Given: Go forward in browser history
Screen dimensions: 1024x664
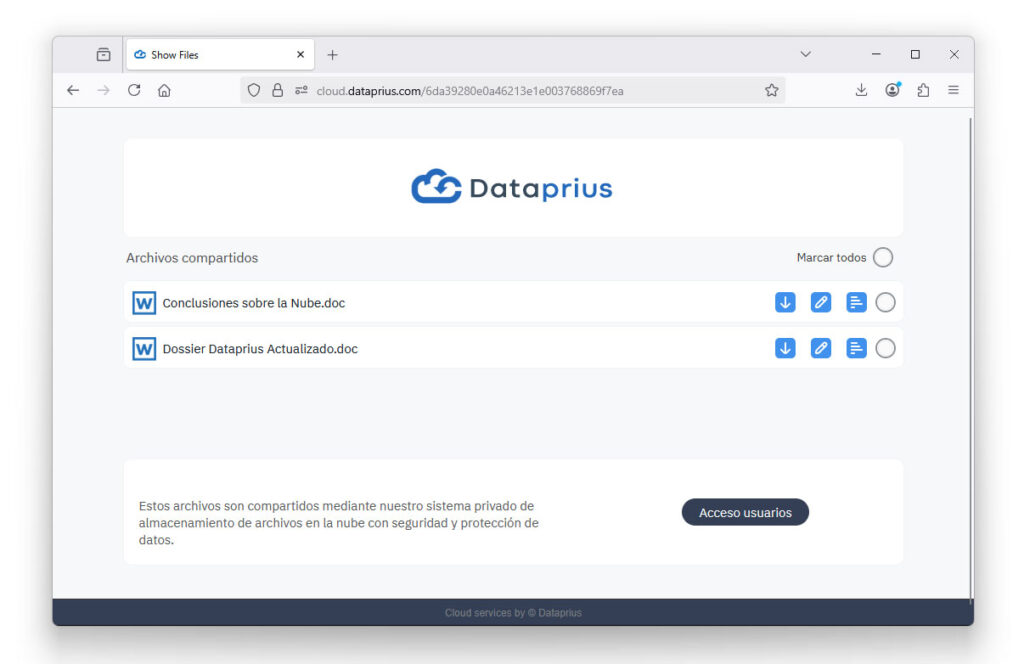Looking at the screenshot, I should tap(104, 91).
